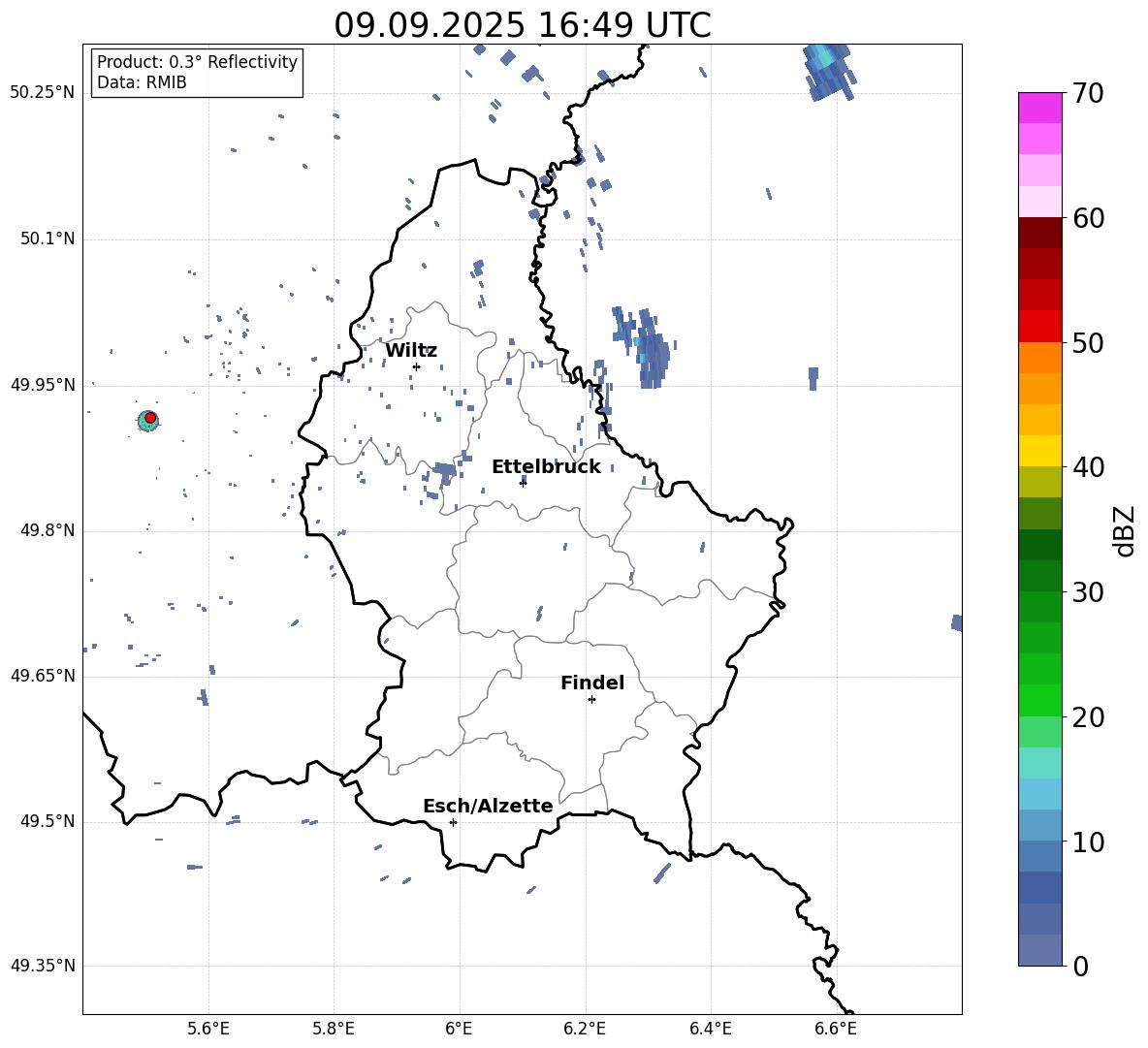Click the Wiltz location cross marker
Viewport: 1148px width, 1048px height.
[416, 366]
